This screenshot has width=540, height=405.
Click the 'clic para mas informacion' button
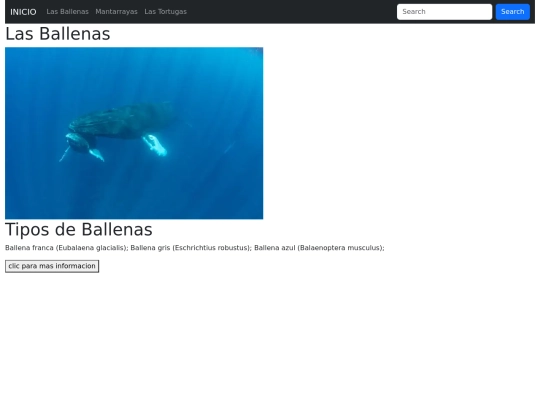(x=52, y=266)
